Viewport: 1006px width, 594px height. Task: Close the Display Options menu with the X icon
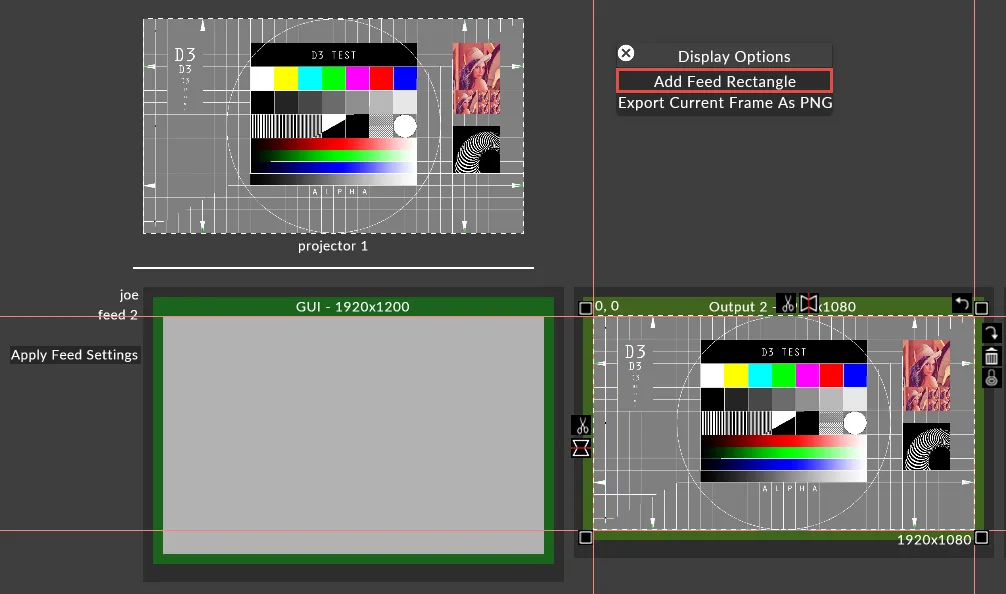[626, 53]
